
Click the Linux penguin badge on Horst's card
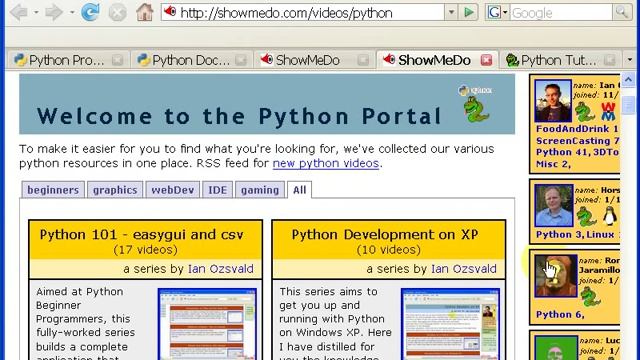click(610, 216)
